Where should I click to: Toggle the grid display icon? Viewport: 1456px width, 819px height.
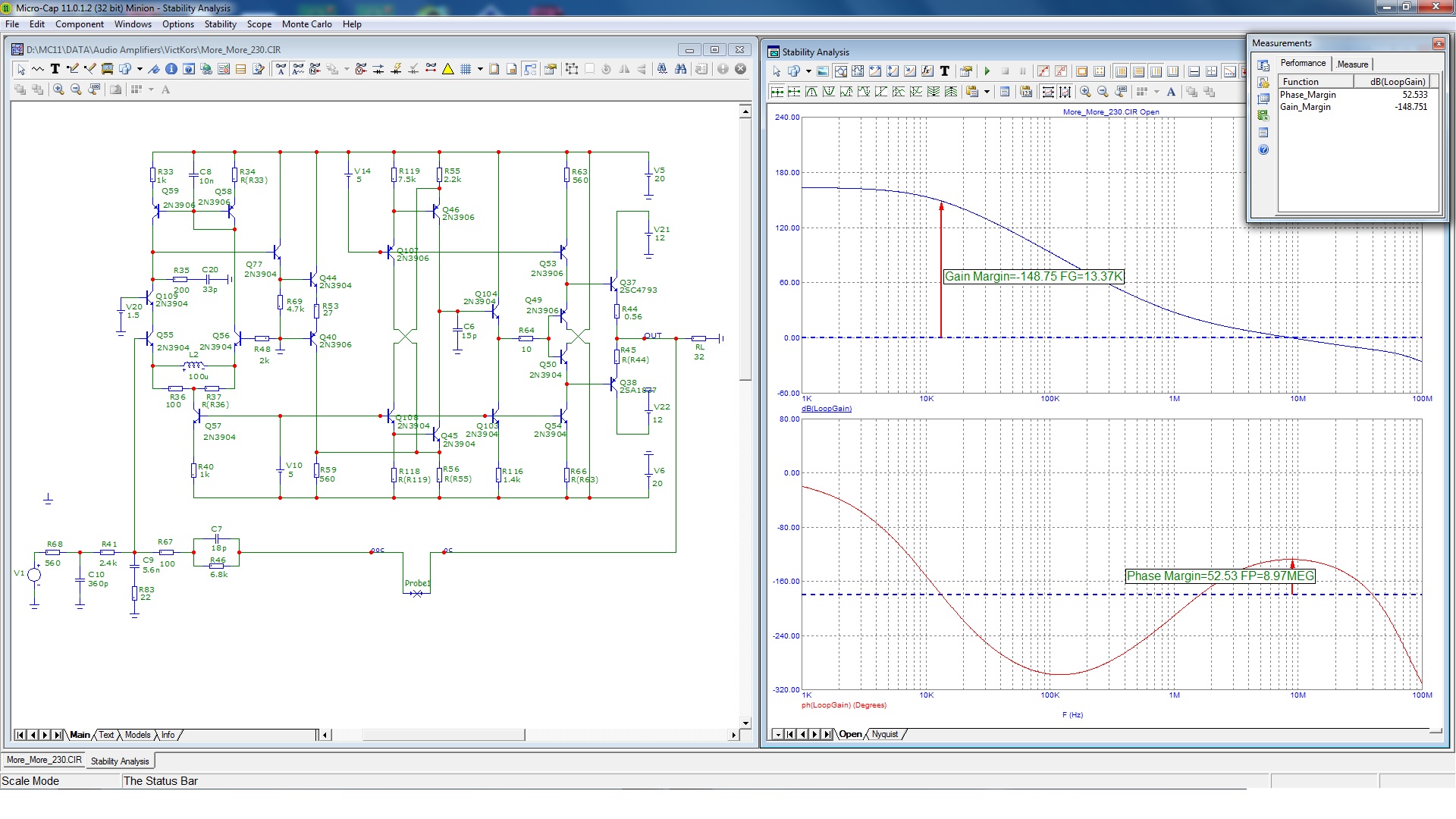(466, 69)
